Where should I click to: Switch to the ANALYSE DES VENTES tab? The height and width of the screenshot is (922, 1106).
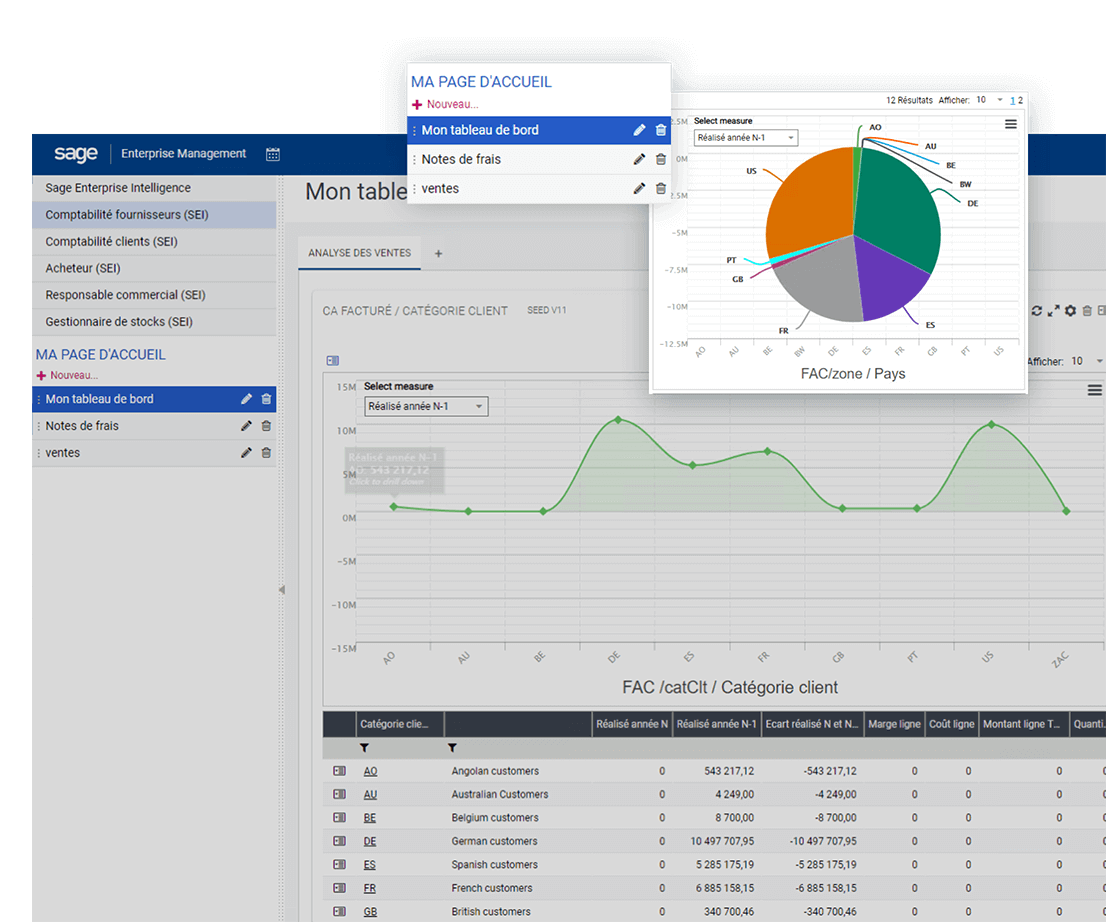359,253
